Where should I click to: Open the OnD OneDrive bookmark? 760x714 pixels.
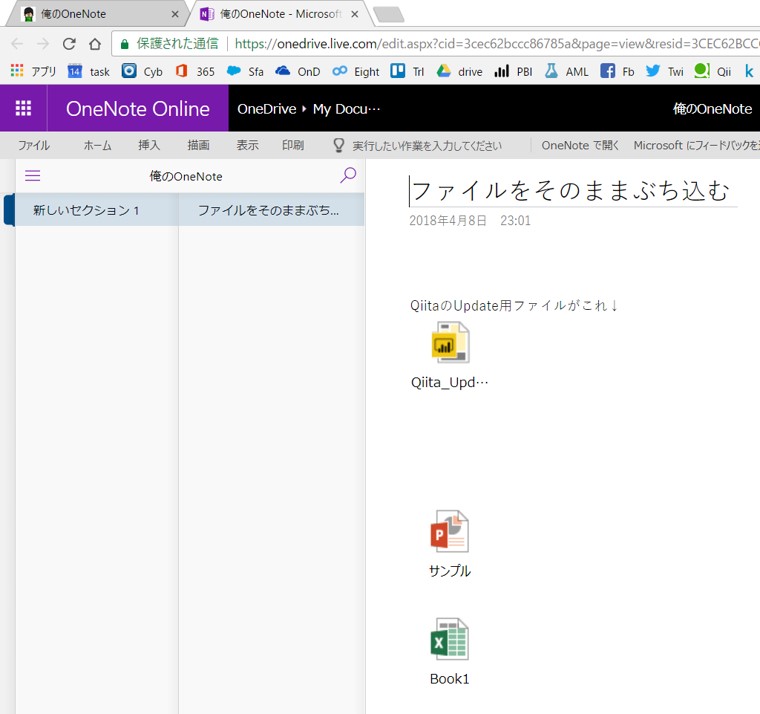click(x=298, y=71)
